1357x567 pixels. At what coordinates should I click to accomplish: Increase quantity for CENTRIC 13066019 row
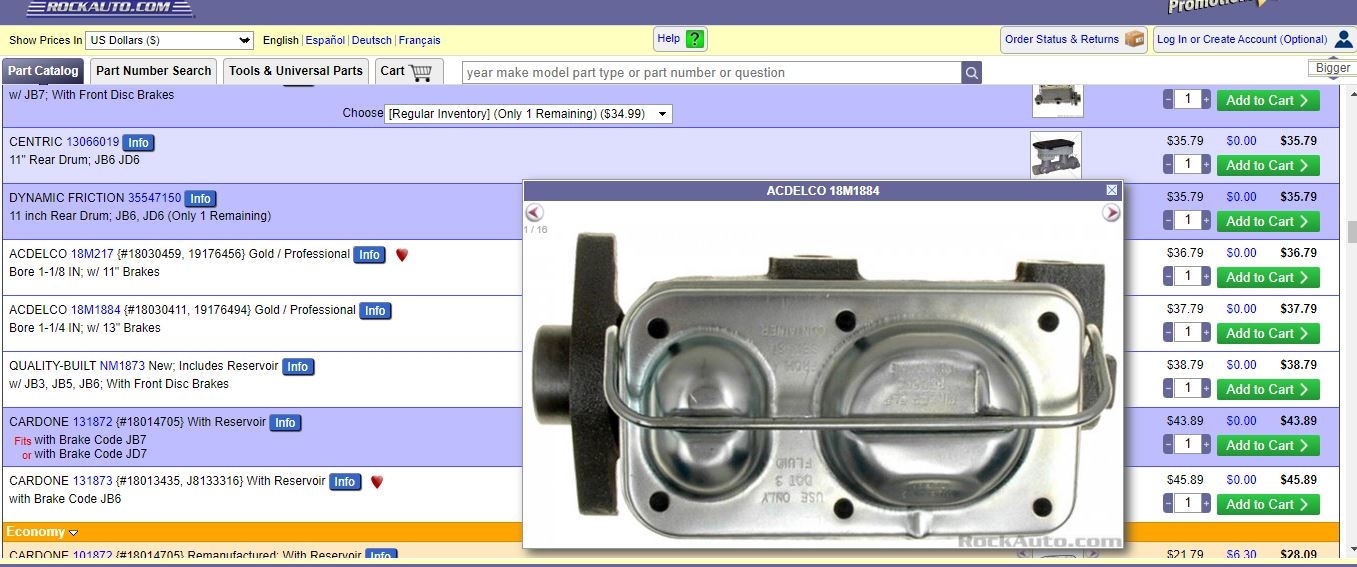click(1206, 164)
